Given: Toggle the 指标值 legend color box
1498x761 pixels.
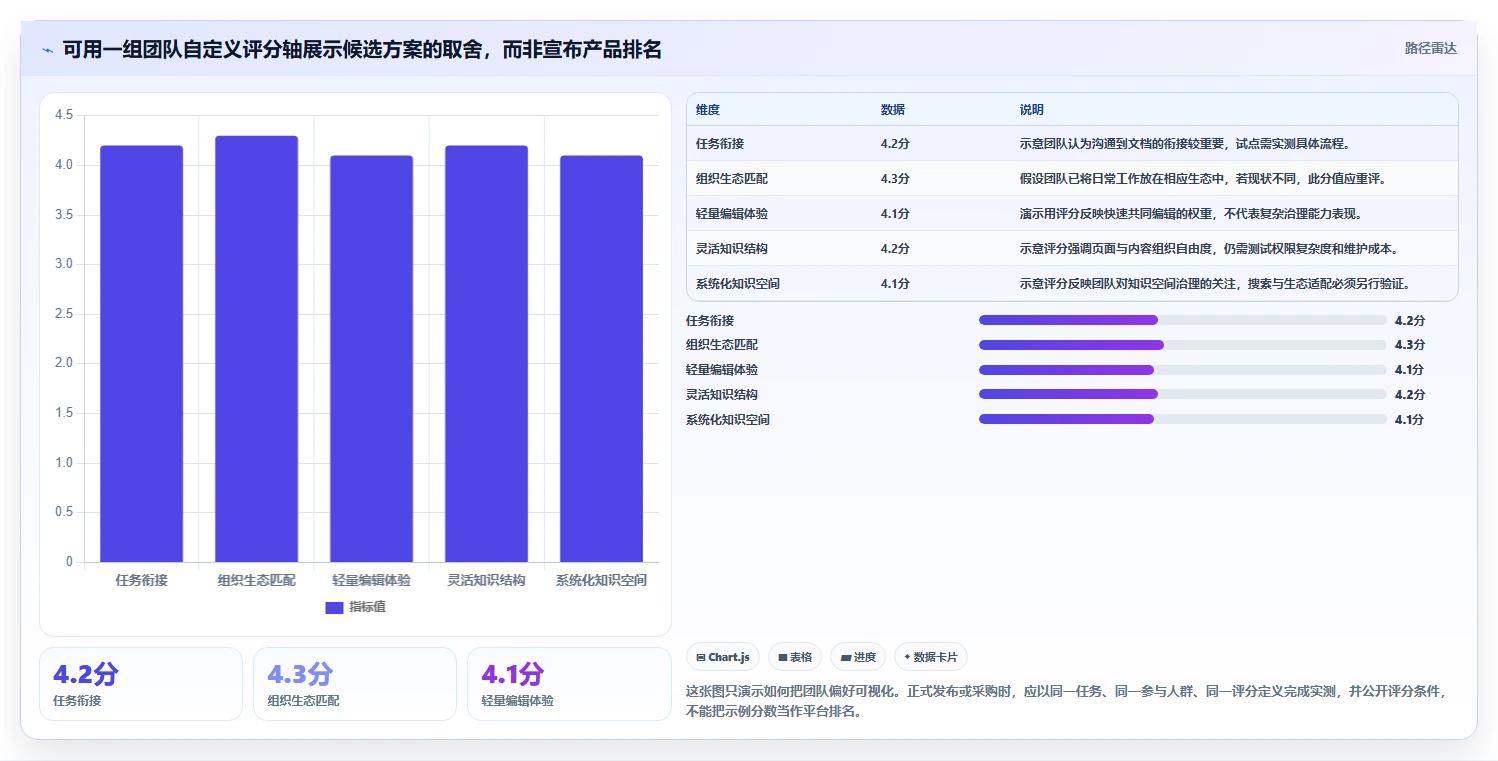Looking at the screenshot, I should [x=334, y=607].
